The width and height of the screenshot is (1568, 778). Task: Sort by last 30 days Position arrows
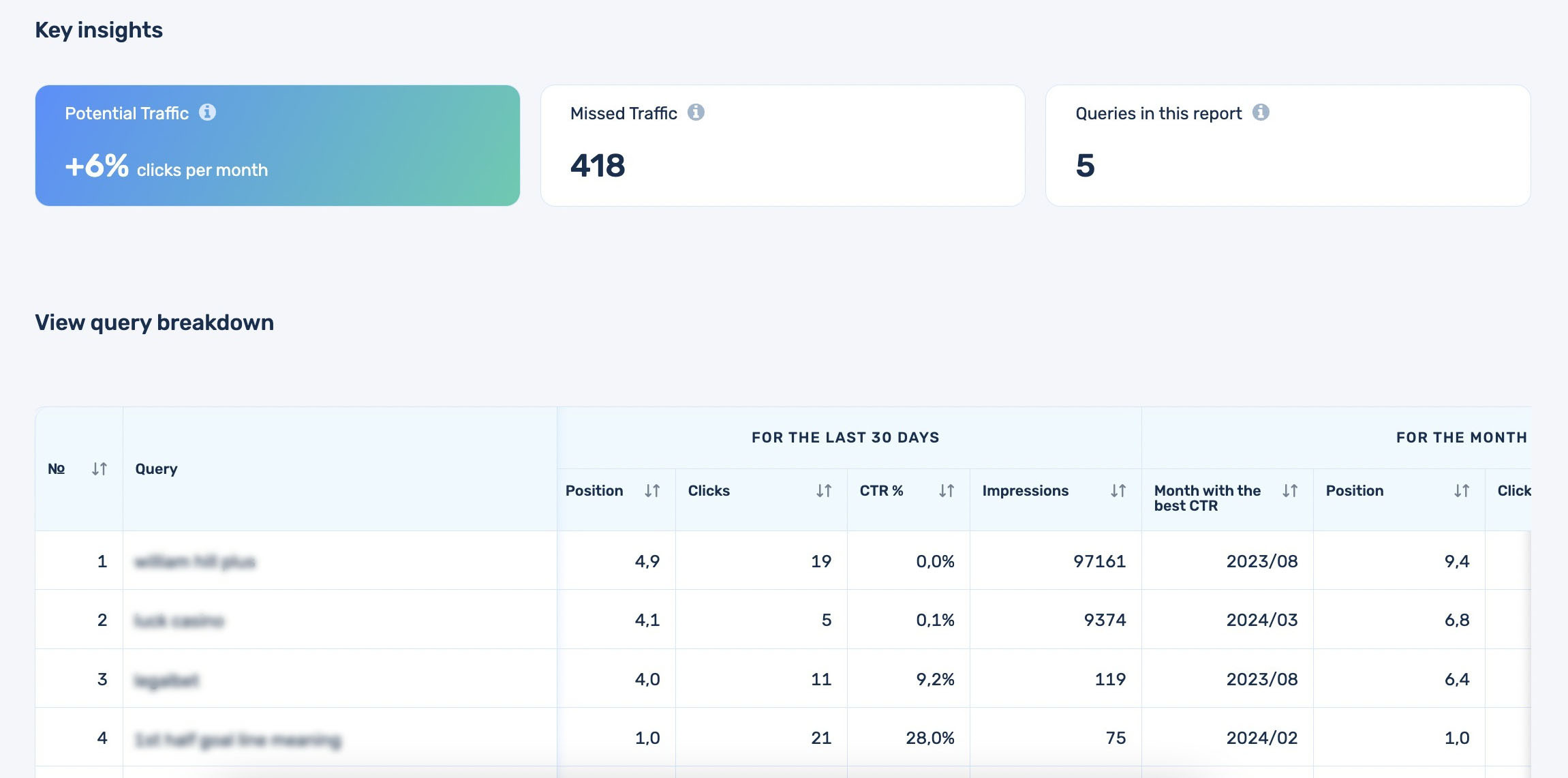point(652,490)
